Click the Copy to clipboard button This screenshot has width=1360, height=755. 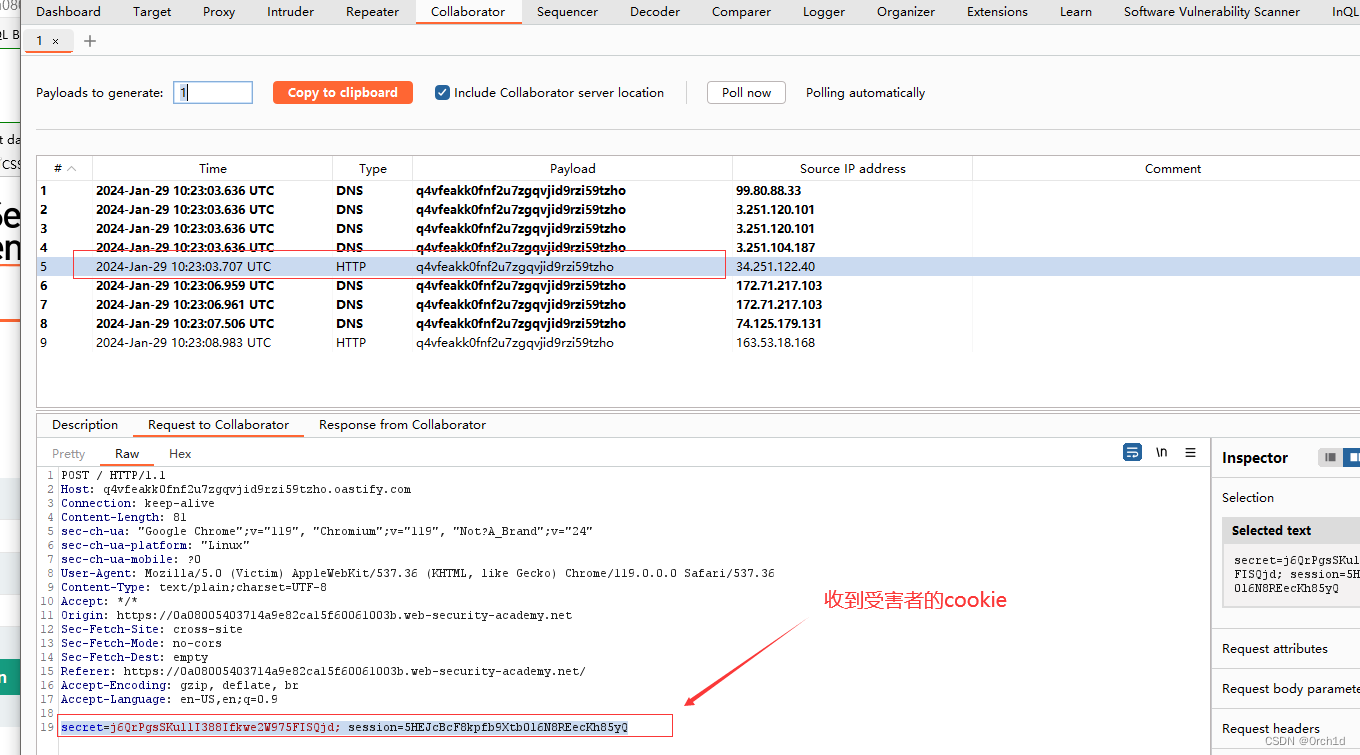tap(343, 92)
